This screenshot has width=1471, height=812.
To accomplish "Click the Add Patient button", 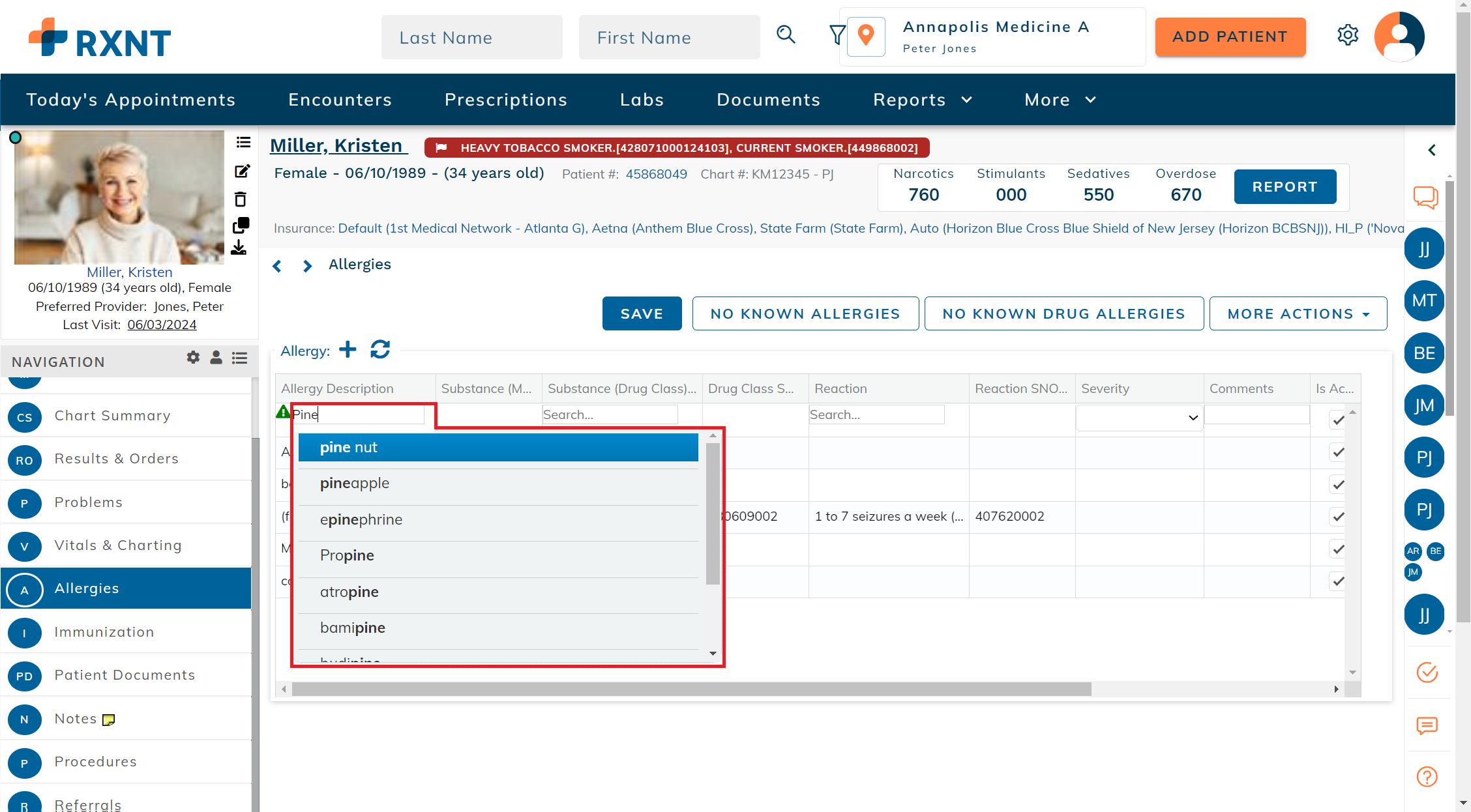I will pyautogui.click(x=1230, y=36).
